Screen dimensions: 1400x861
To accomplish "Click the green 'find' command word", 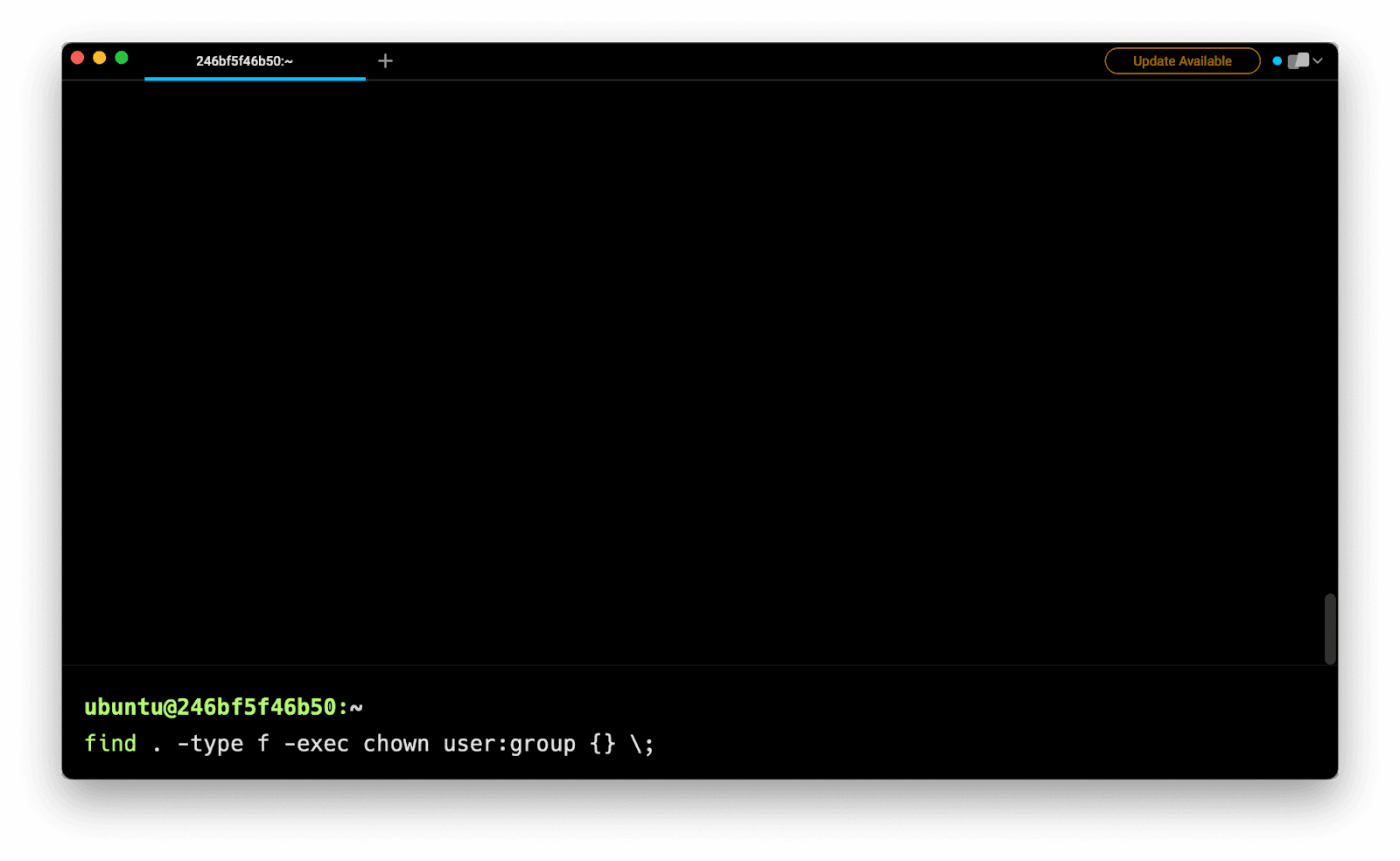I will tap(110, 744).
